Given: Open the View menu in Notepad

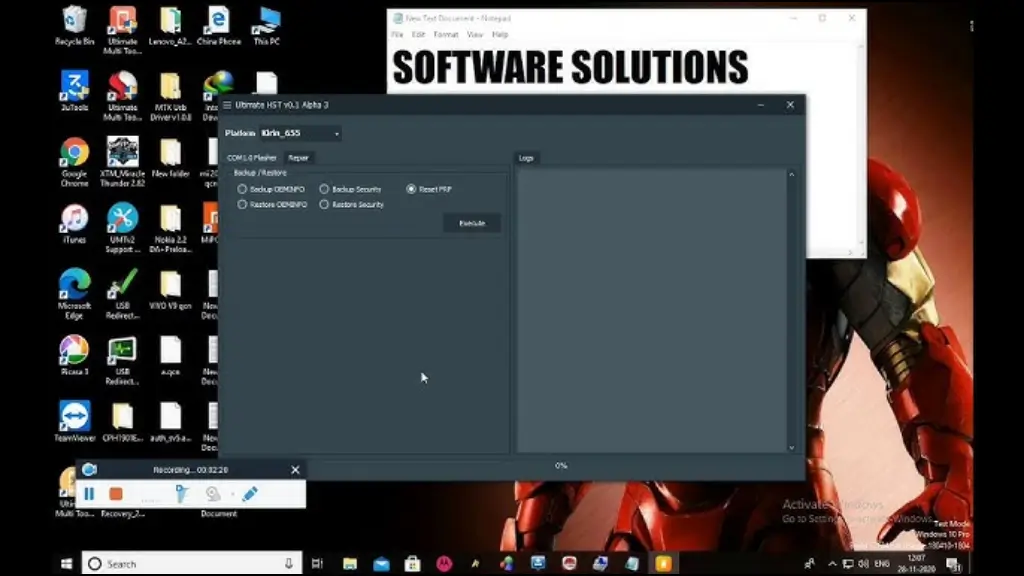Looking at the screenshot, I should point(475,35).
